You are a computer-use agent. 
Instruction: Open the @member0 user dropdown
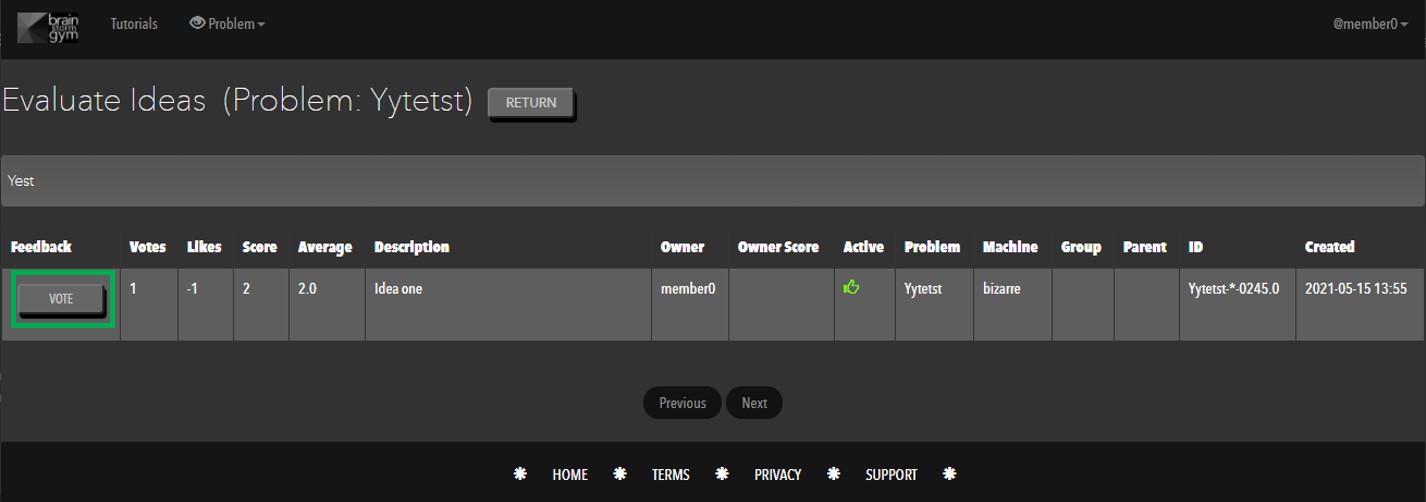(x=1368, y=24)
